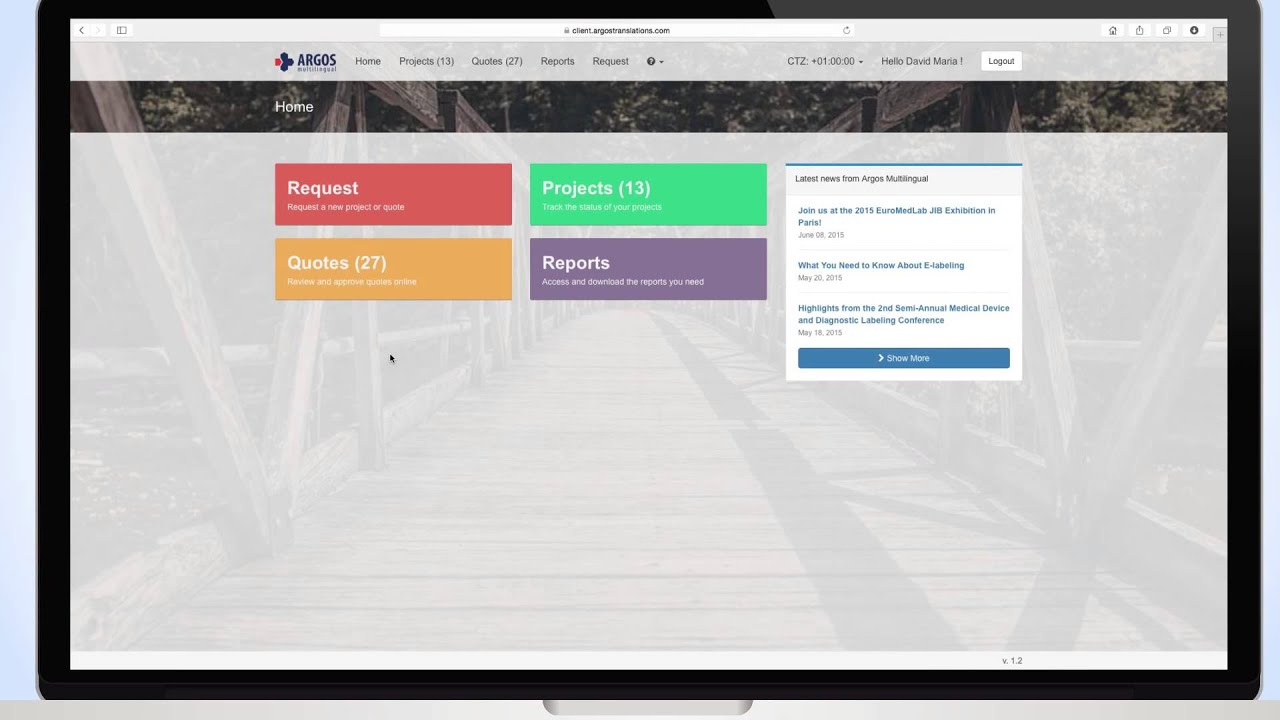This screenshot has height=720, width=1280.
Task: Open the green Projects (13) tile
Action: coord(648,195)
